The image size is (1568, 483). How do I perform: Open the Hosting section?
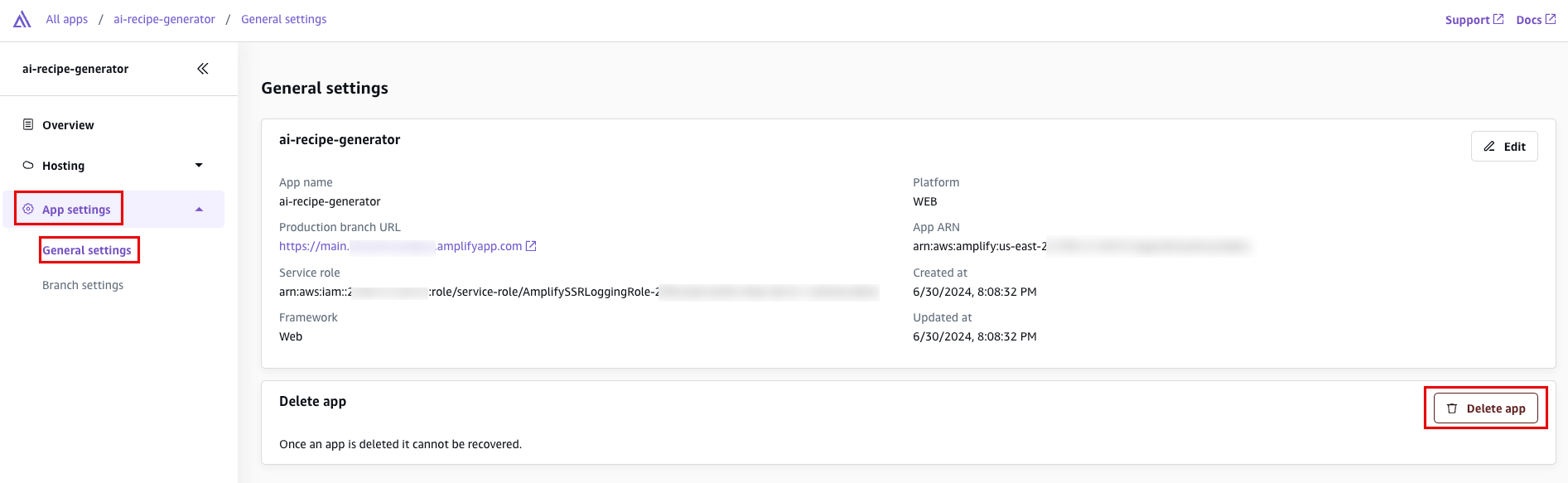coord(63,166)
